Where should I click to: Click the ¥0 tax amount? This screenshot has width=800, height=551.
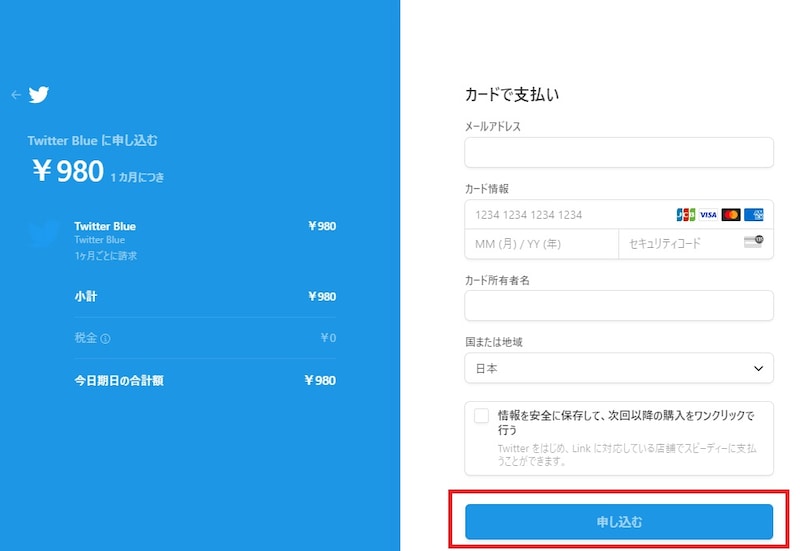coord(328,338)
